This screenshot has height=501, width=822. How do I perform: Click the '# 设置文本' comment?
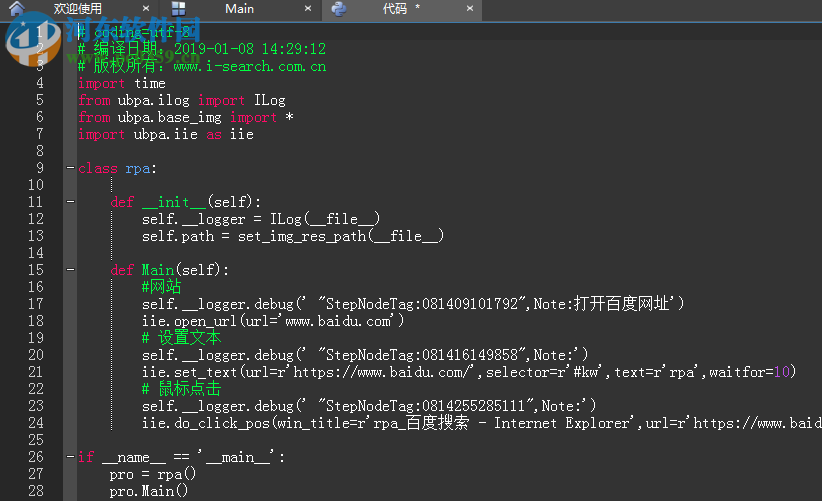[x=181, y=338]
